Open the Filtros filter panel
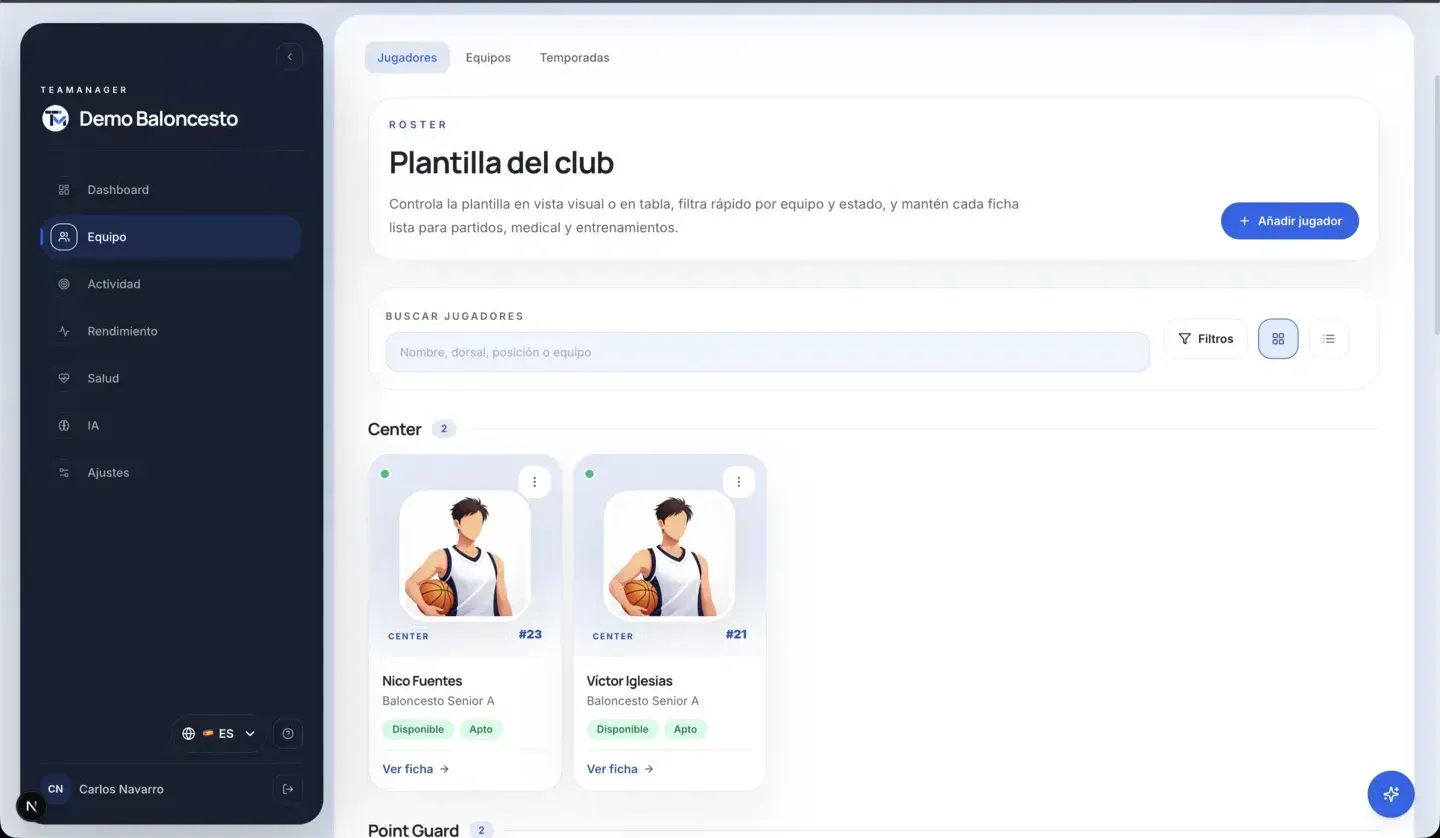The width and height of the screenshot is (1440, 838). pyautogui.click(x=1206, y=339)
